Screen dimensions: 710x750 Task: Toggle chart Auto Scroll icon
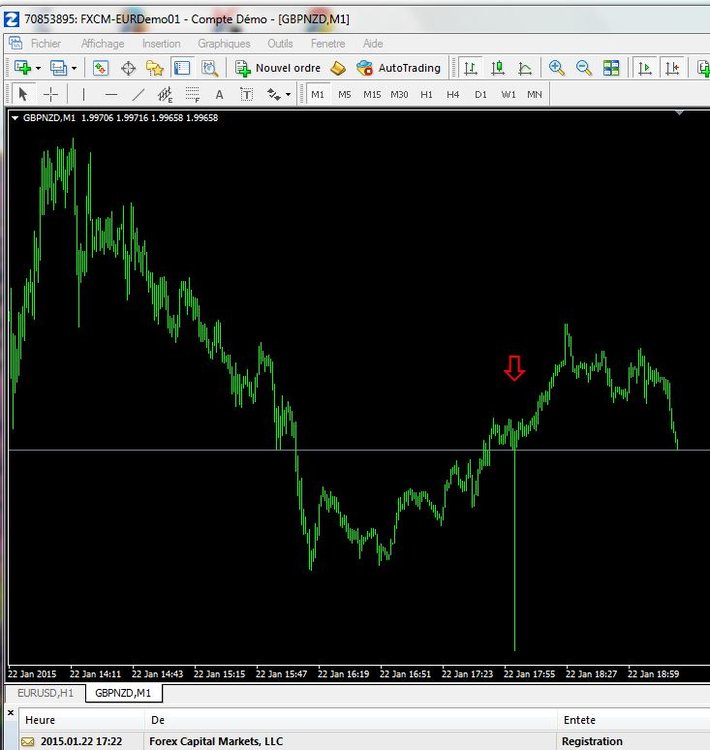click(644, 68)
